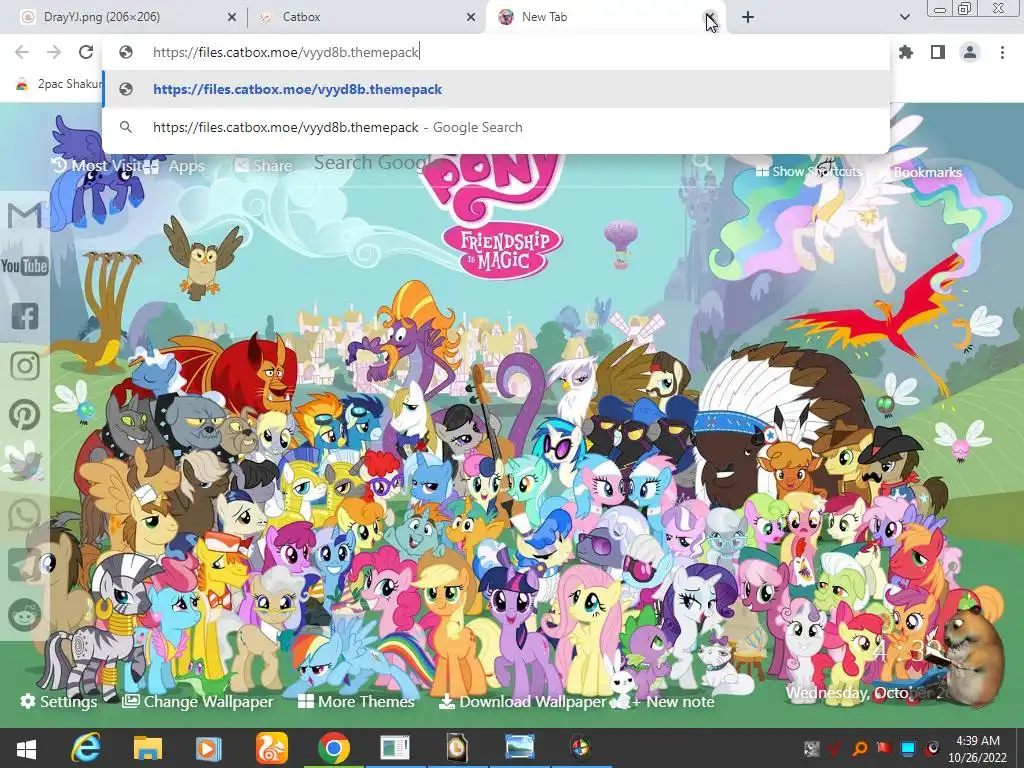The image size is (1024, 768).
Task: Click the address bar URL field
Action: 496,52
